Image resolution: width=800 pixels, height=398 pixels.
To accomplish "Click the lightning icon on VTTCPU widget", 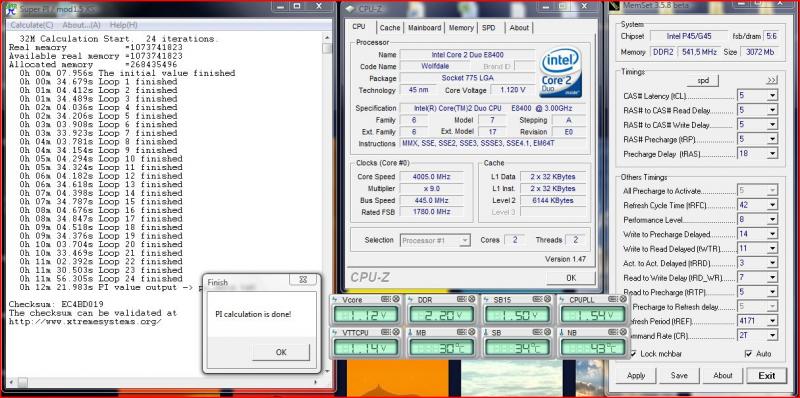I will (336, 333).
